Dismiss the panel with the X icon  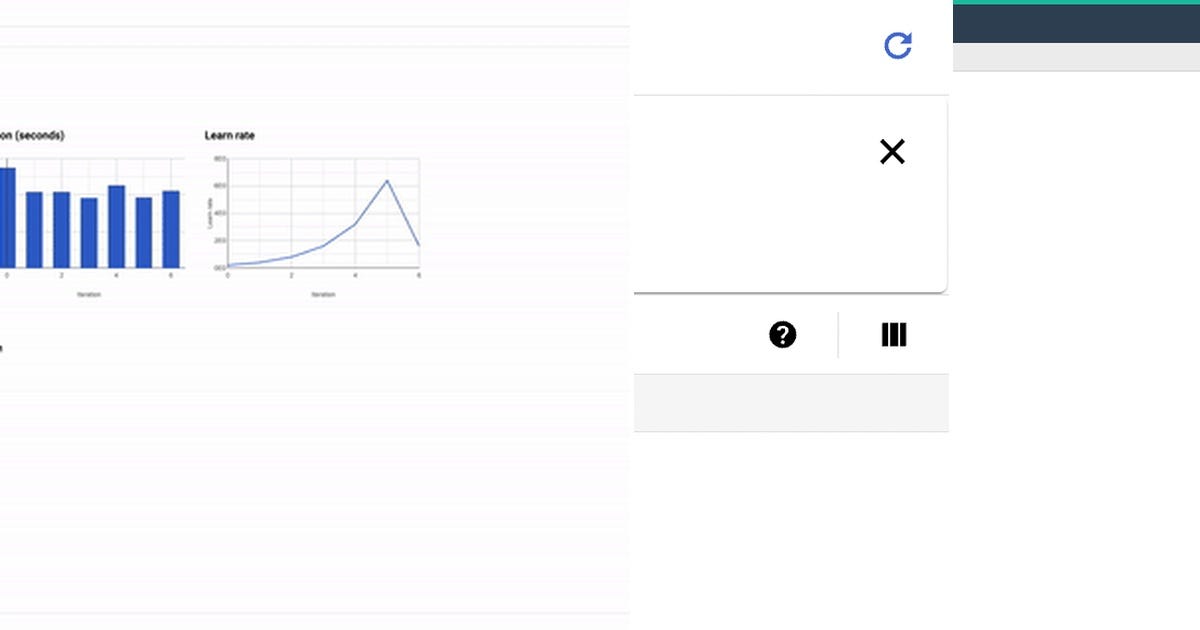tap(893, 152)
